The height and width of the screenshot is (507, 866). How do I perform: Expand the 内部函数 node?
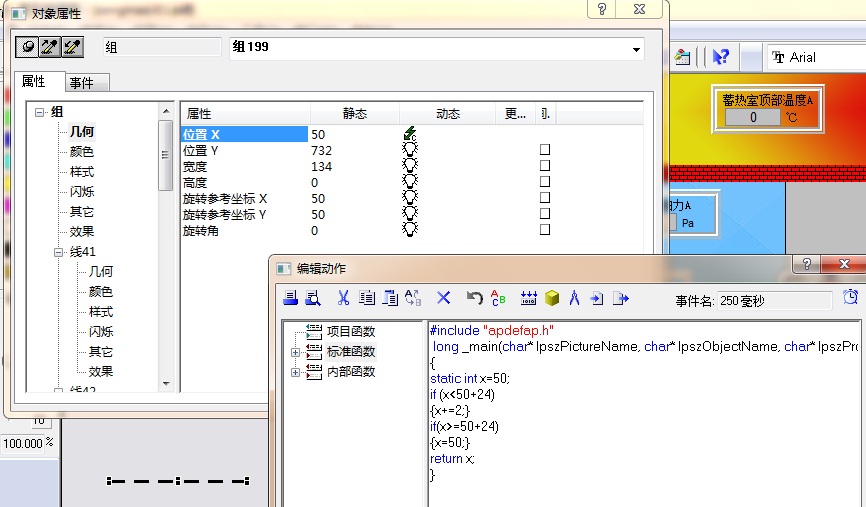coord(295,372)
